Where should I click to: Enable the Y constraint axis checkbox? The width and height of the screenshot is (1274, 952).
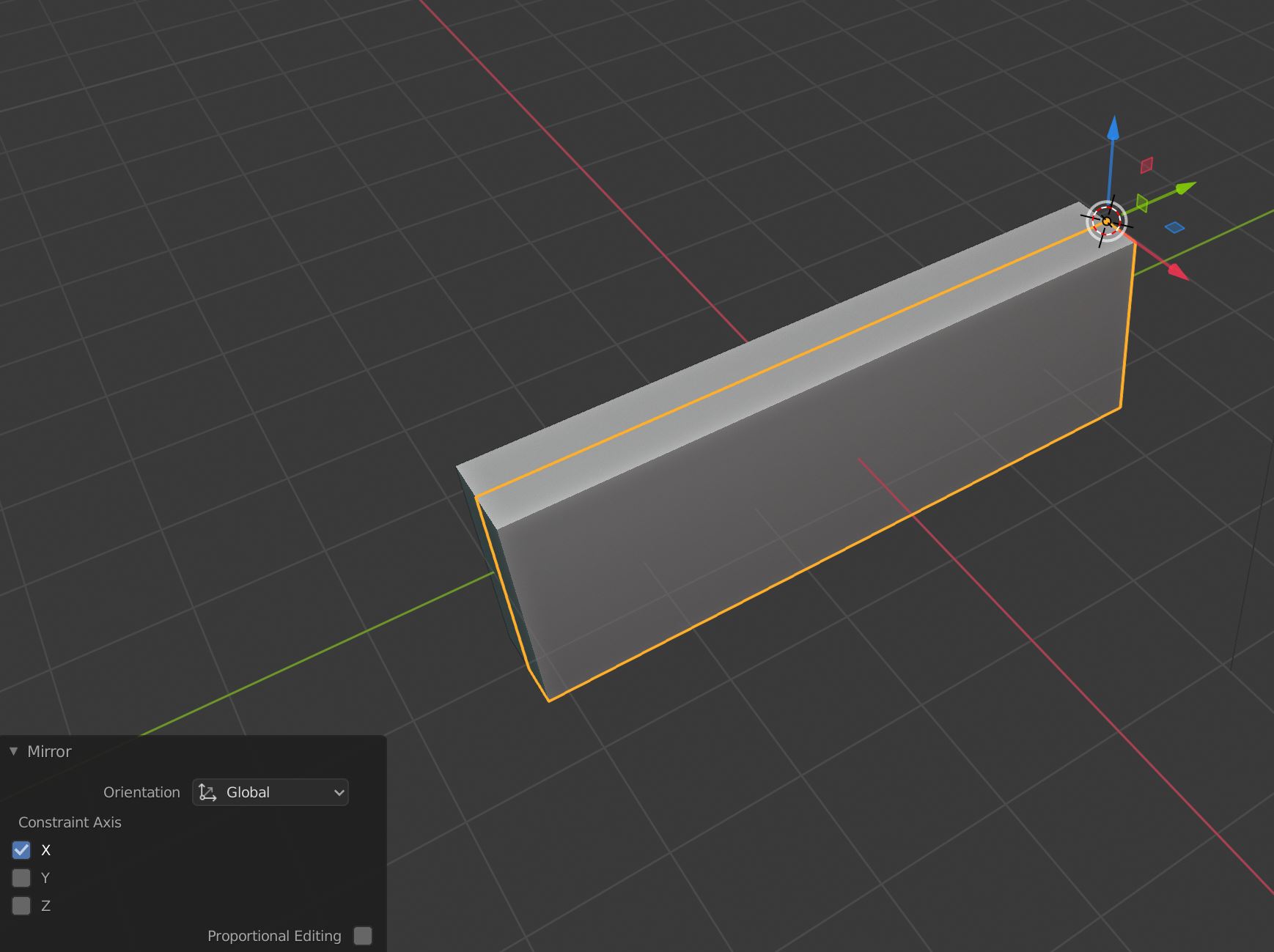click(21, 878)
